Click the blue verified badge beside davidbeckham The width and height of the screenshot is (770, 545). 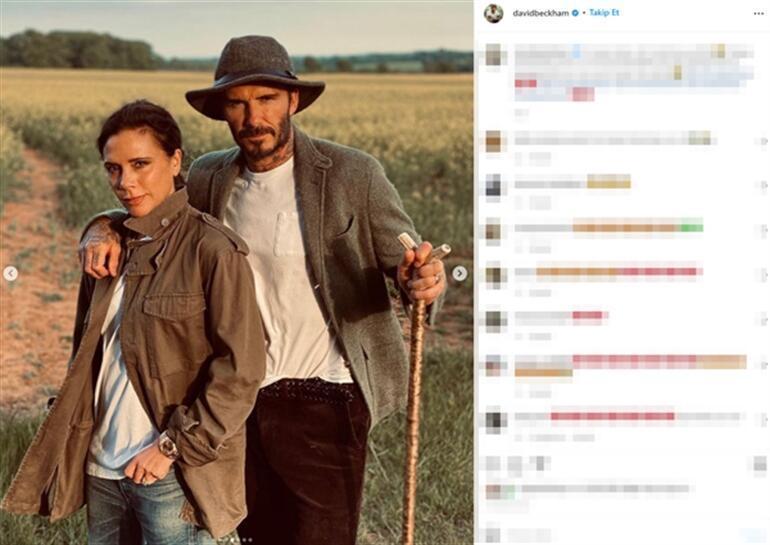pos(575,13)
